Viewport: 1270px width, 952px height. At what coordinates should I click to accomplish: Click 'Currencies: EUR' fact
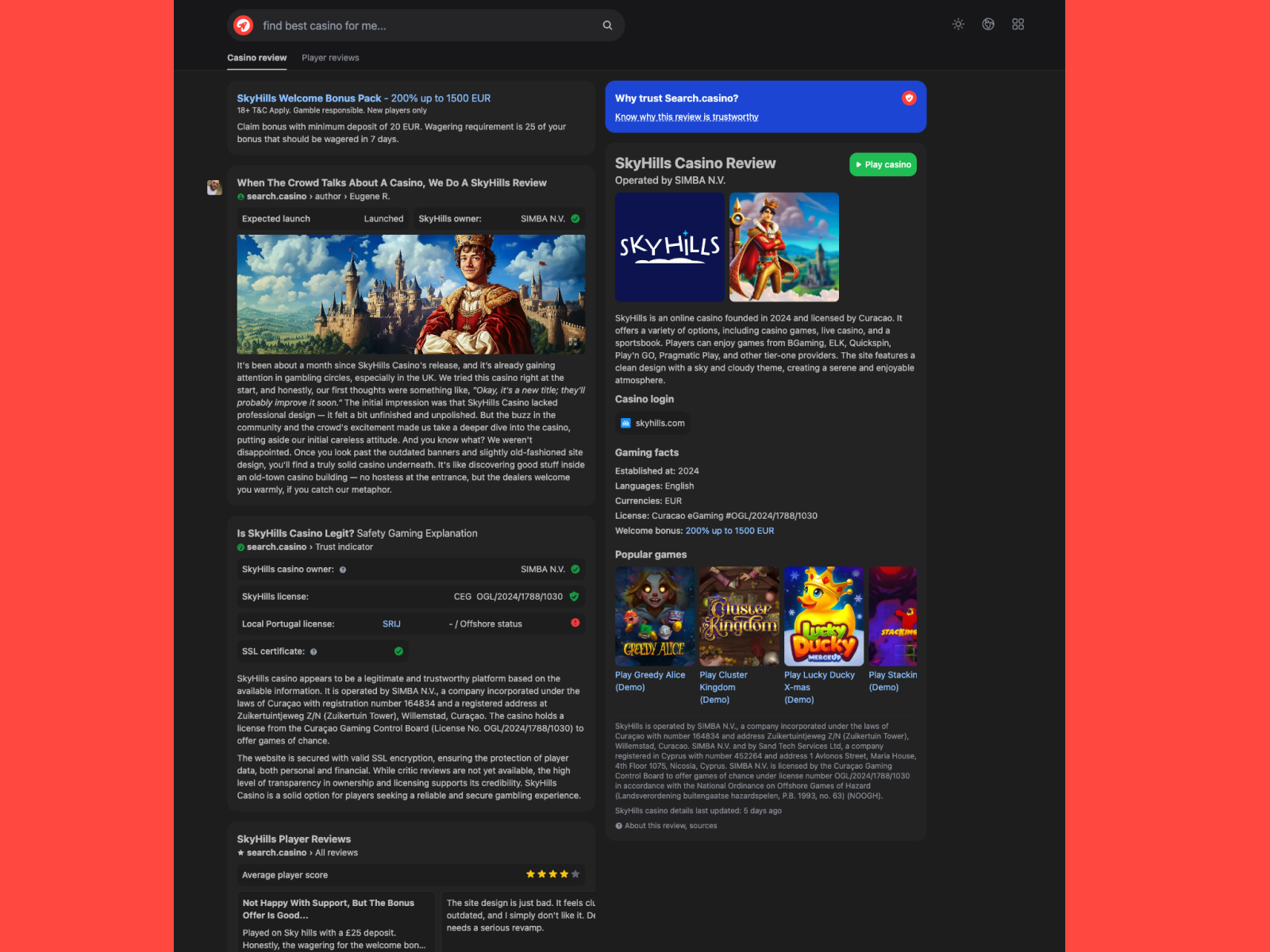coord(648,501)
